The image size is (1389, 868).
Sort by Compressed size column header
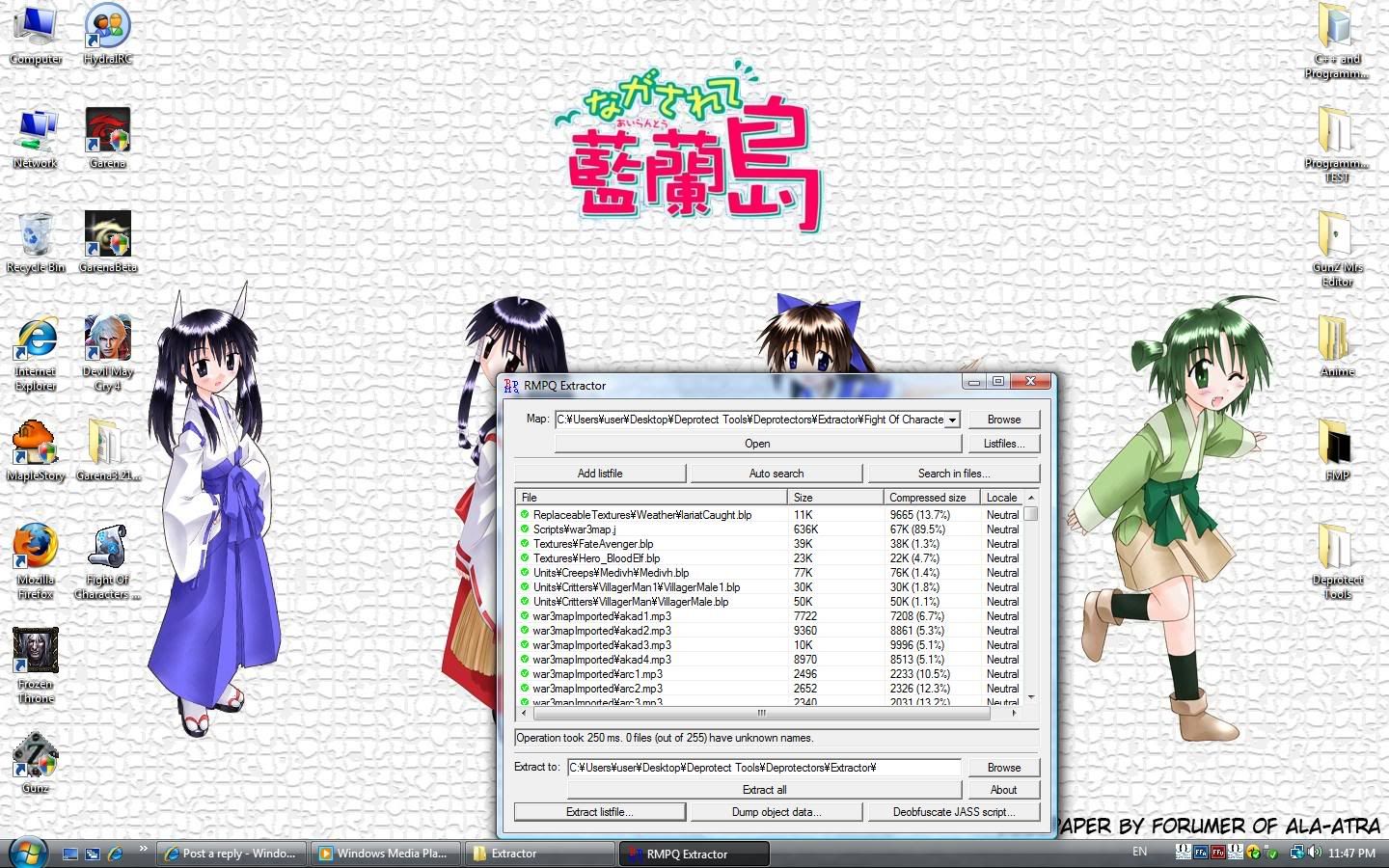click(x=932, y=498)
